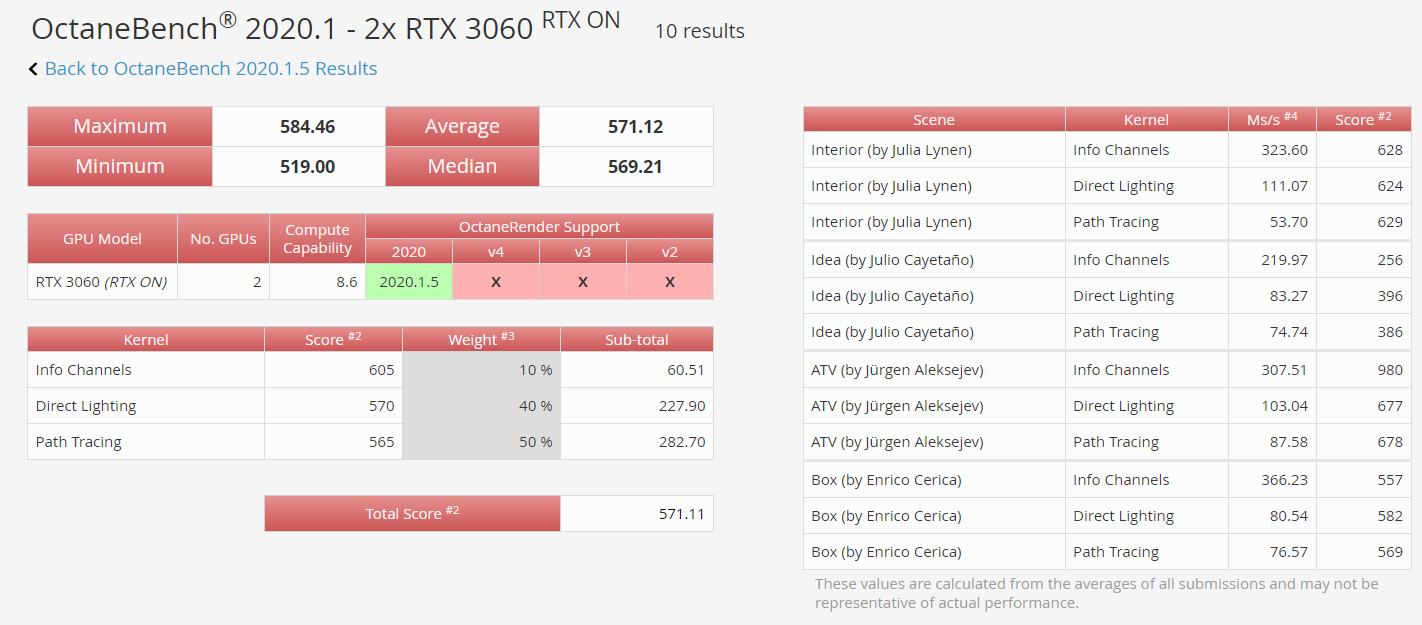Click the X under the v3 column
This screenshot has height=625, width=1422.
pyautogui.click(x=583, y=282)
